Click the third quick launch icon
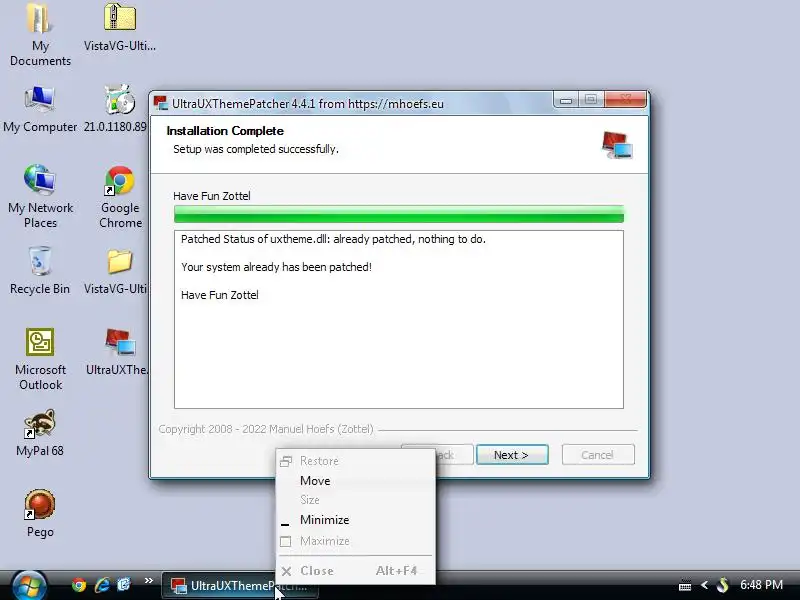The image size is (800, 600). pyautogui.click(x=124, y=584)
